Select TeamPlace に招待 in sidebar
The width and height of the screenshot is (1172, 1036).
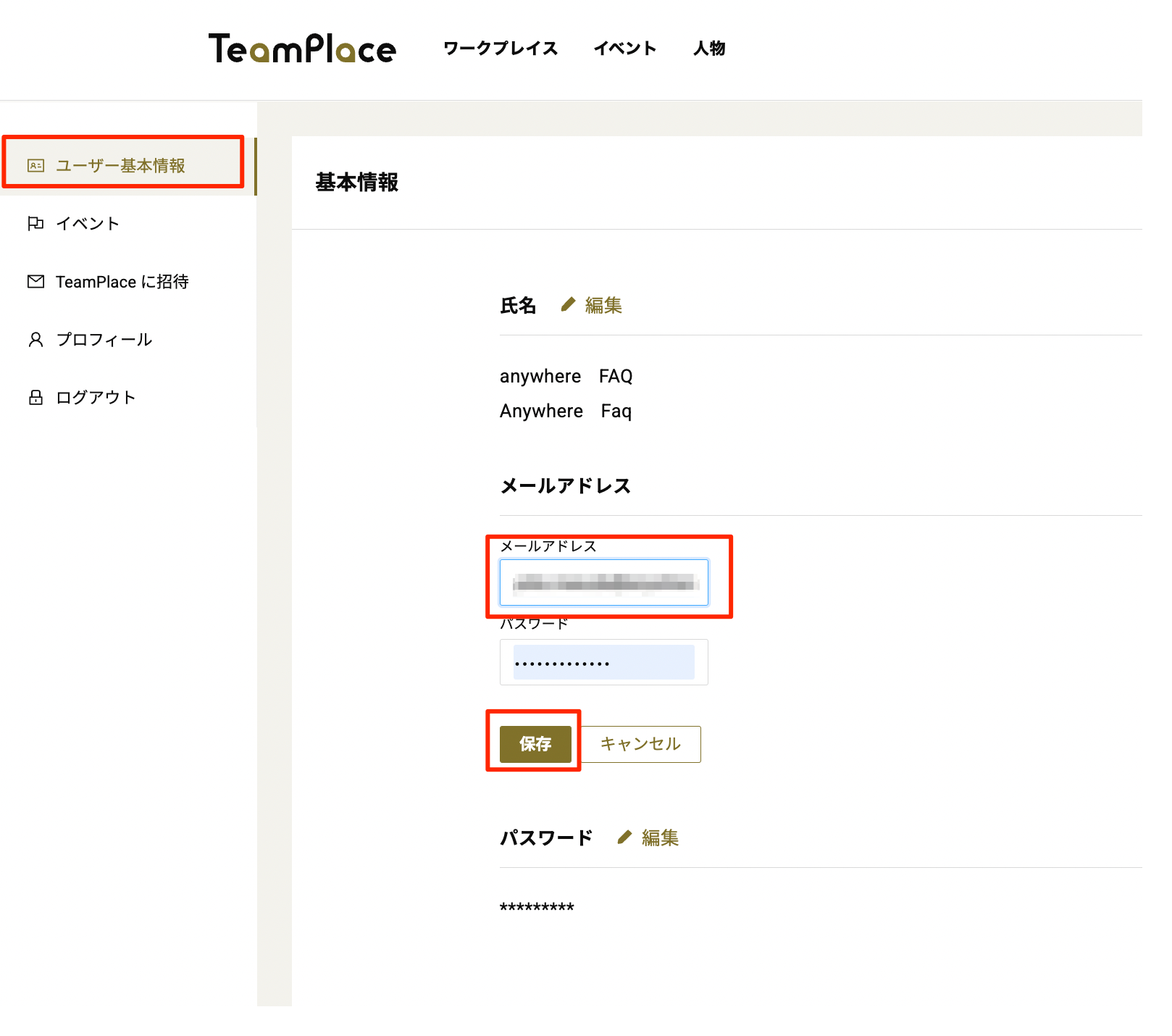click(122, 281)
